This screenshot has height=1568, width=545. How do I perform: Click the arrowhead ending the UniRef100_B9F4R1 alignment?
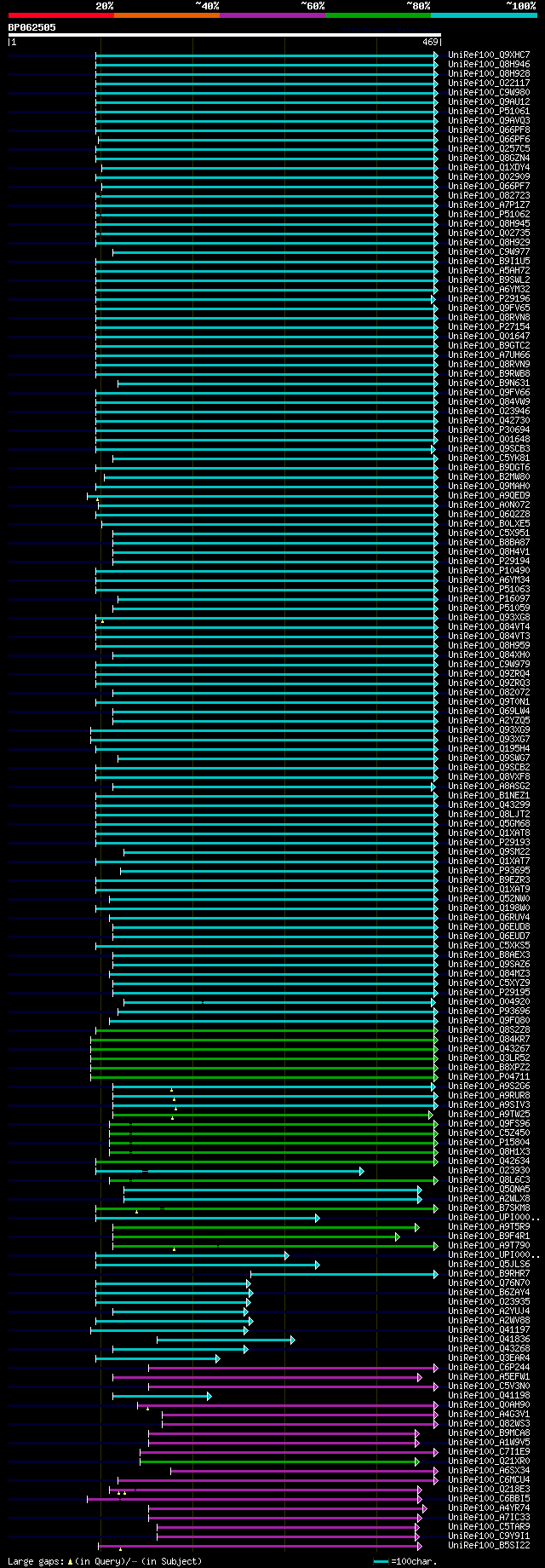coord(397,1237)
